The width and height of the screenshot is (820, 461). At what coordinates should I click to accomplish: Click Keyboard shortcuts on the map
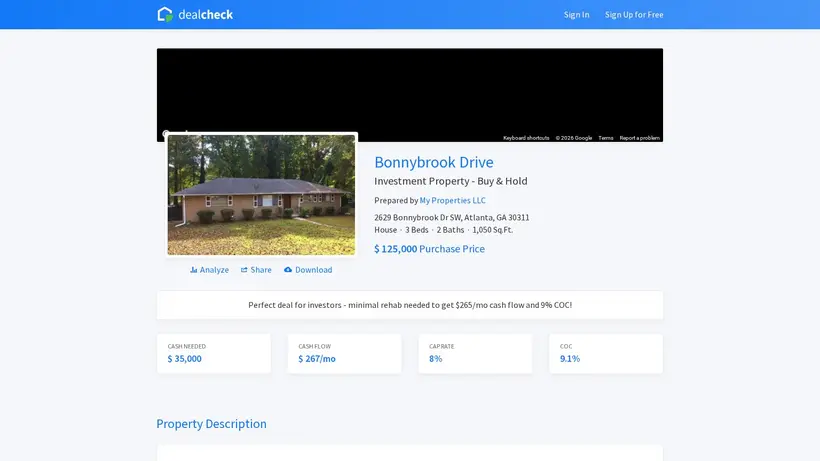click(526, 138)
